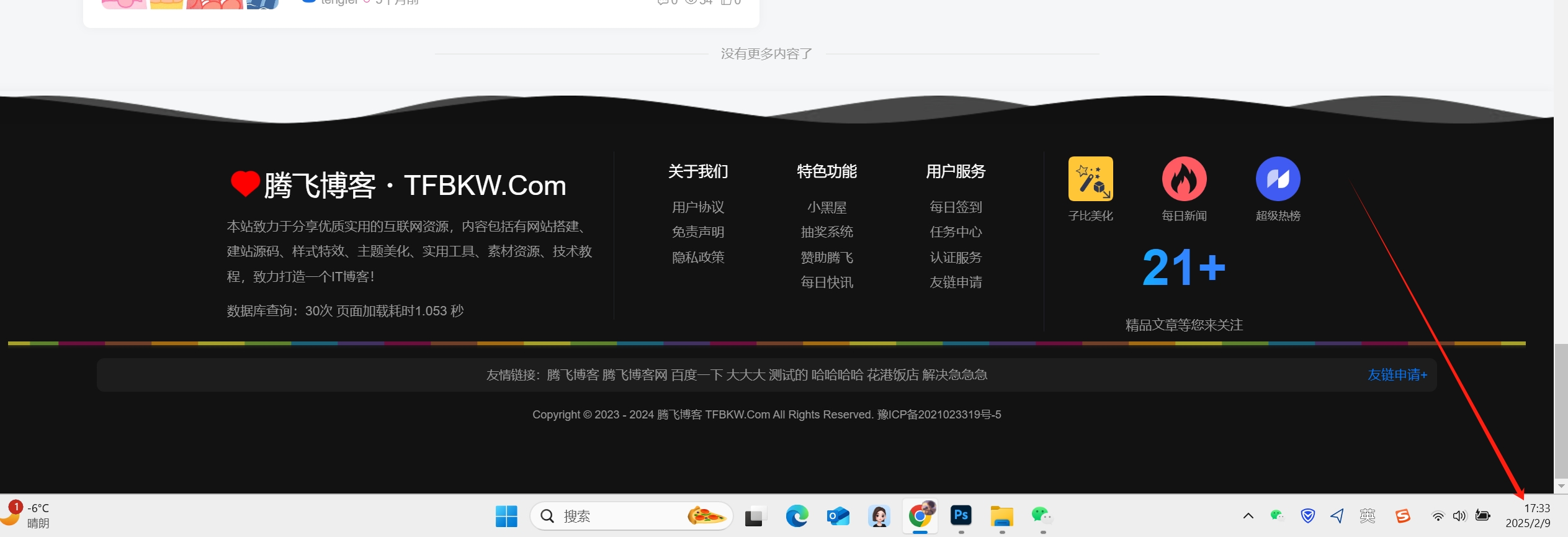Viewport: 1568px width, 537px height.
Task: Click the 特色功能 column heading
Action: (x=827, y=171)
